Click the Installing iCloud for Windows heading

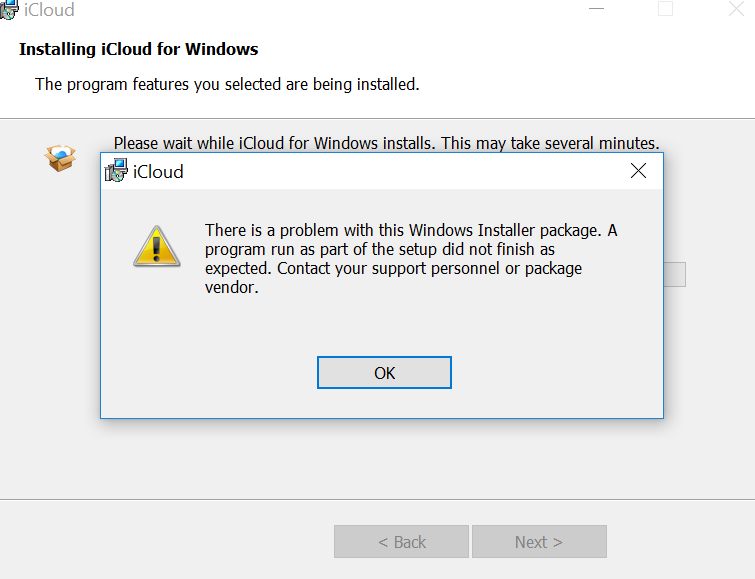[139, 49]
